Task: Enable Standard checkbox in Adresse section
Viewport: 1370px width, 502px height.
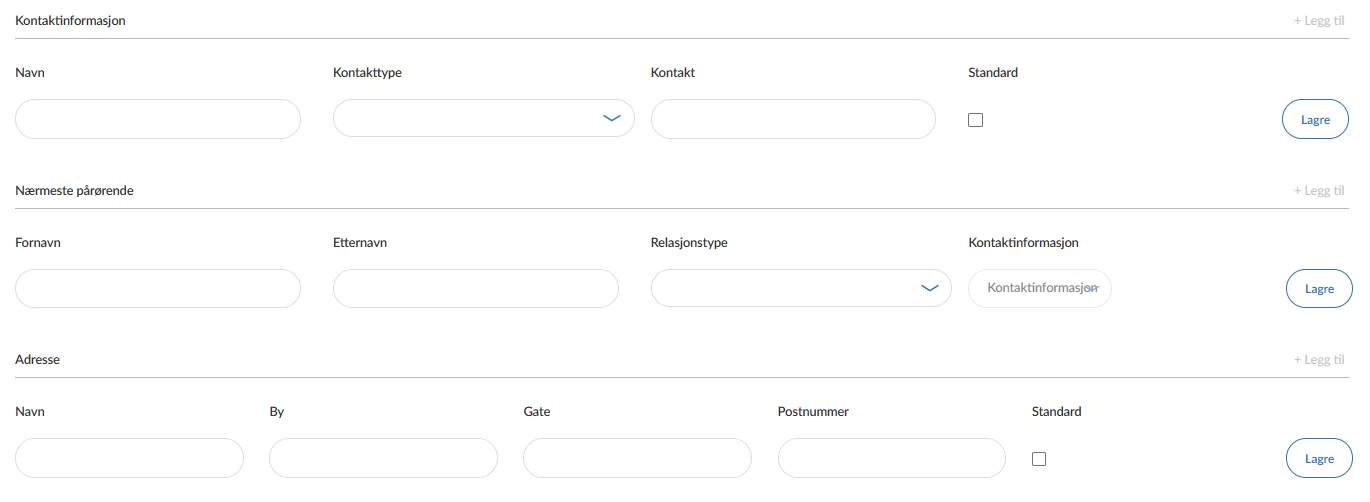Action: (1039, 459)
